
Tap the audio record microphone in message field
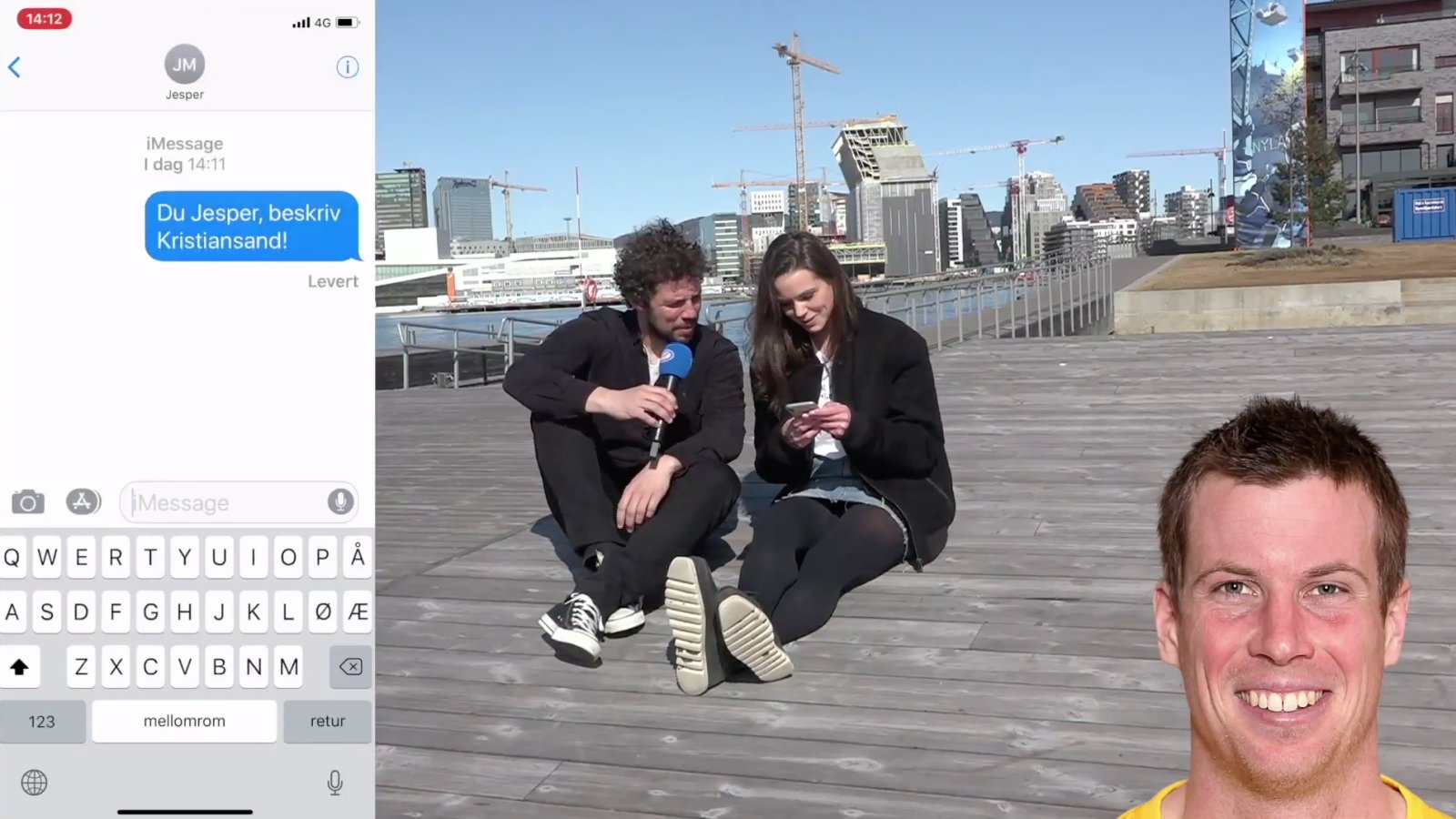coord(340,501)
